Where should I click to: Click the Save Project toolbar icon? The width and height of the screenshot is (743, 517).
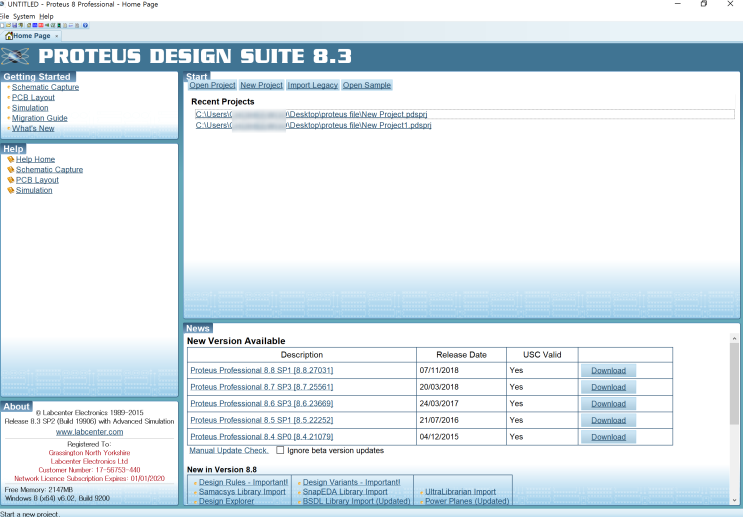(15, 25)
